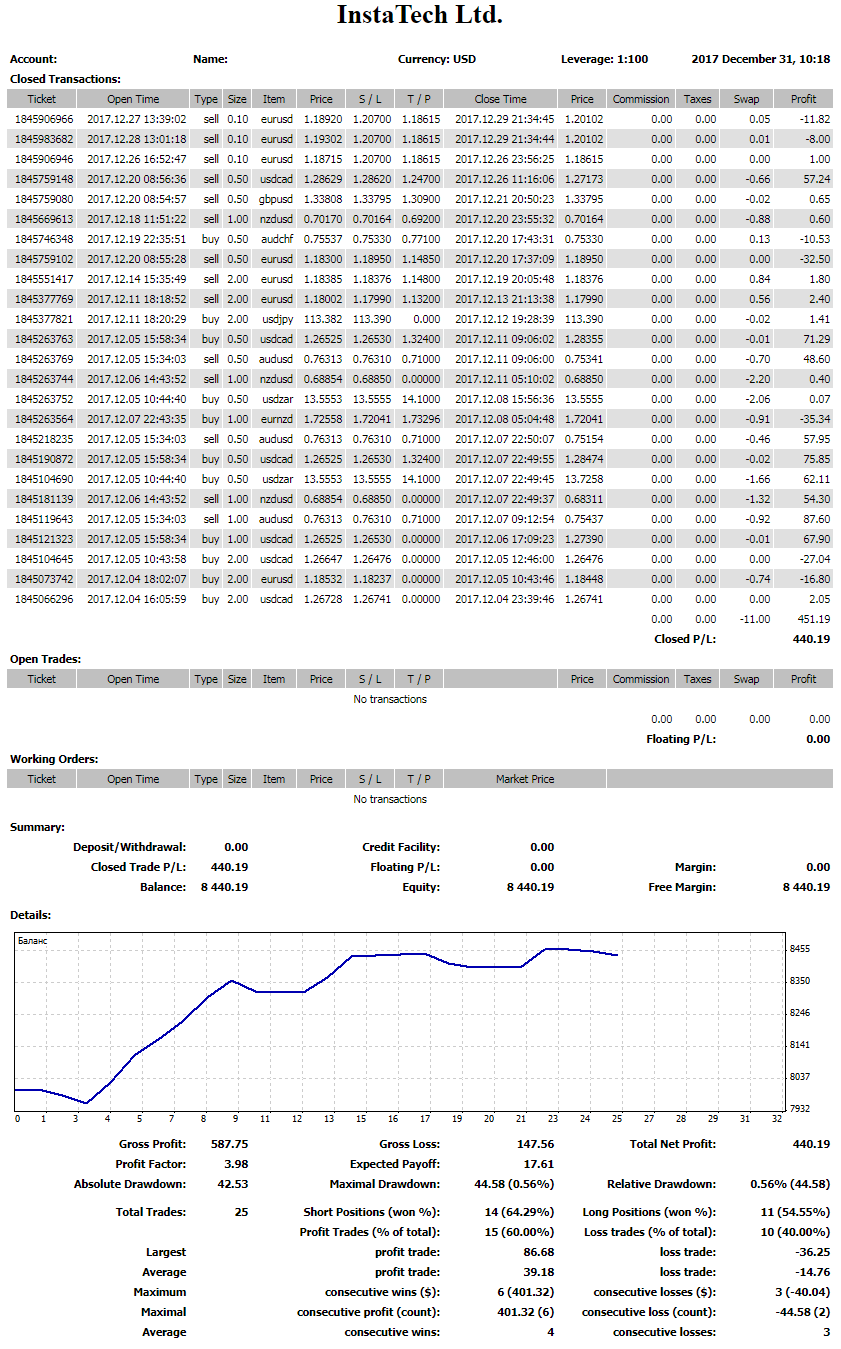Viewport: 841px width, 1349px height.
Task: Select short positions value 14 (64.29%)
Action: tap(520, 1212)
